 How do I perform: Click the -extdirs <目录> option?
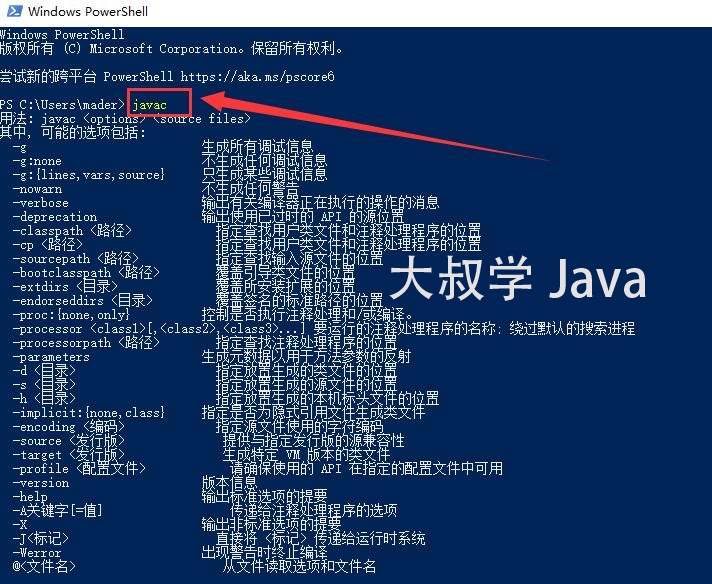click(65, 287)
